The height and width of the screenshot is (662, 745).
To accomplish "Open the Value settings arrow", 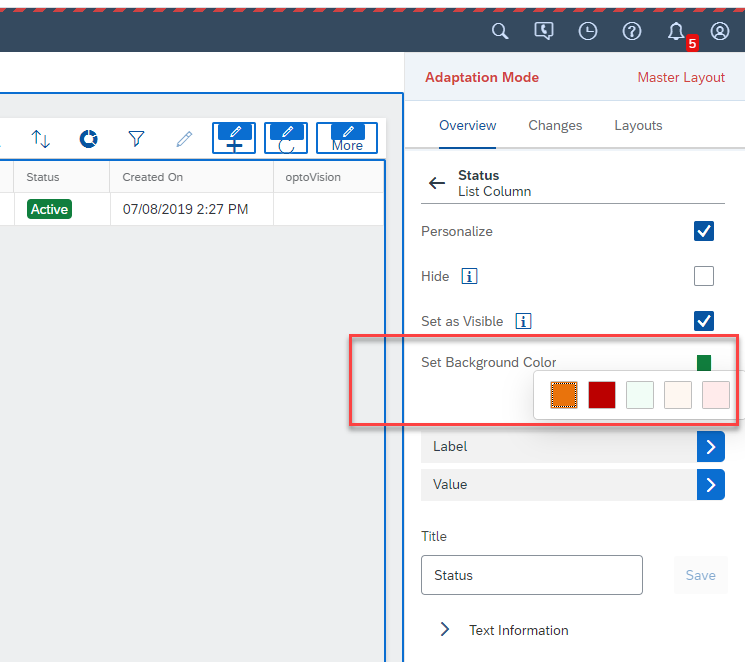I will [x=711, y=485].
